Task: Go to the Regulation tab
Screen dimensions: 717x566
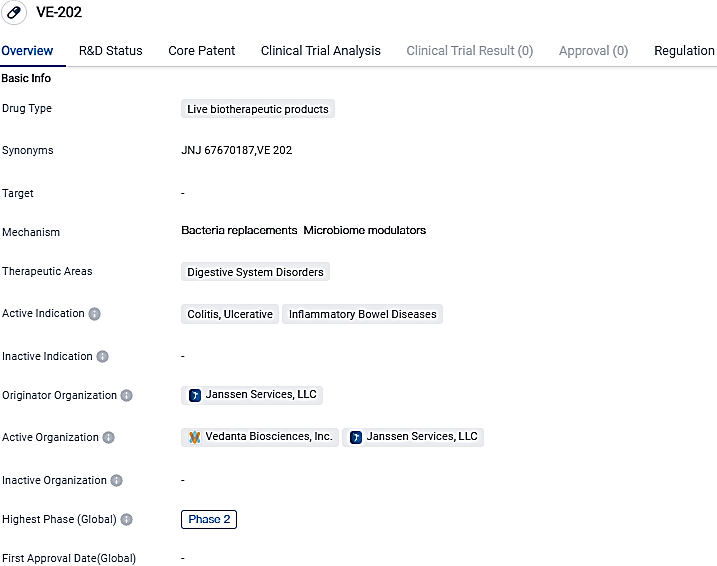Action: tap(684, 50)
